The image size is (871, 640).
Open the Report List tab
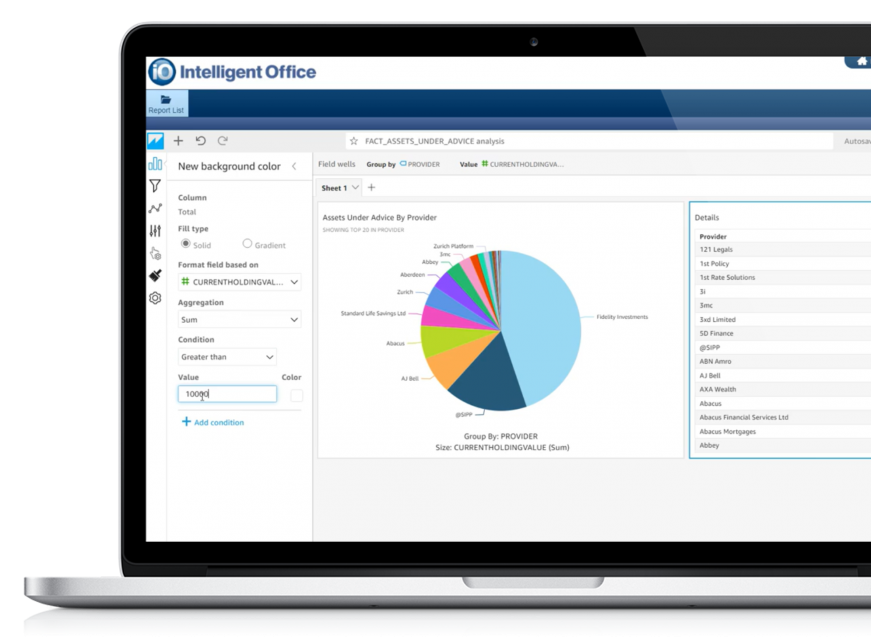166,104
